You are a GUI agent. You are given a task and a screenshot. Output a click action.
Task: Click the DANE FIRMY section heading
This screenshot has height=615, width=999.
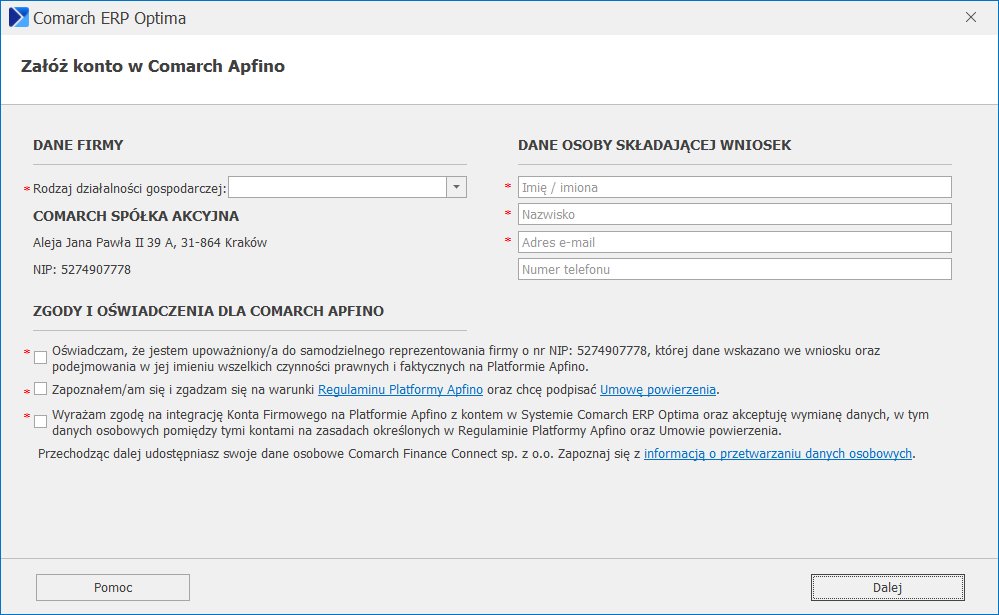(x=78, y=145)
